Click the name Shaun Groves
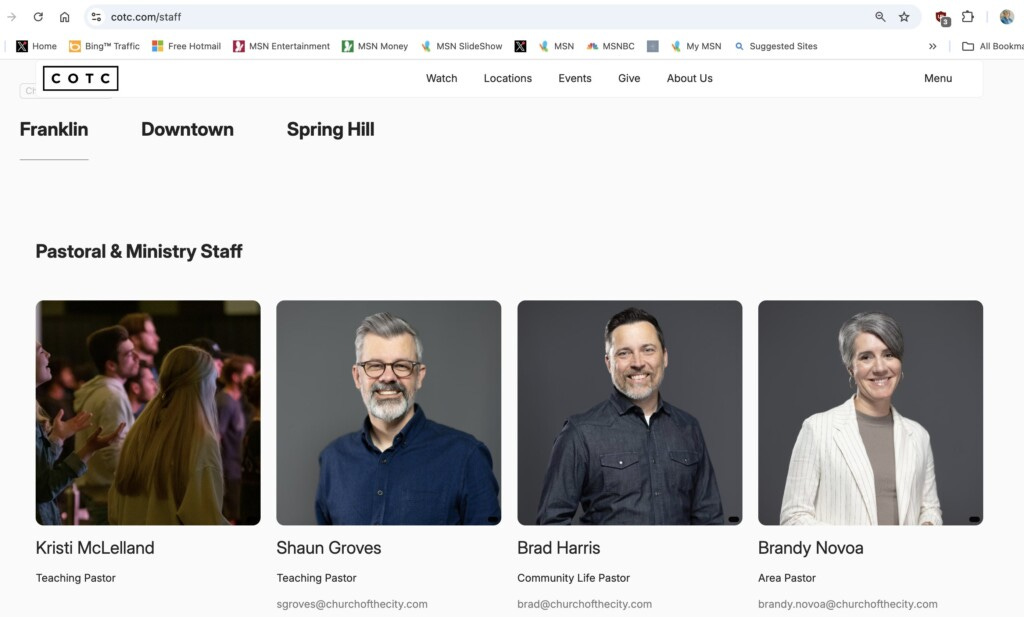The width and height of the screenshot is (1024, 617). [x=328, y=548]
